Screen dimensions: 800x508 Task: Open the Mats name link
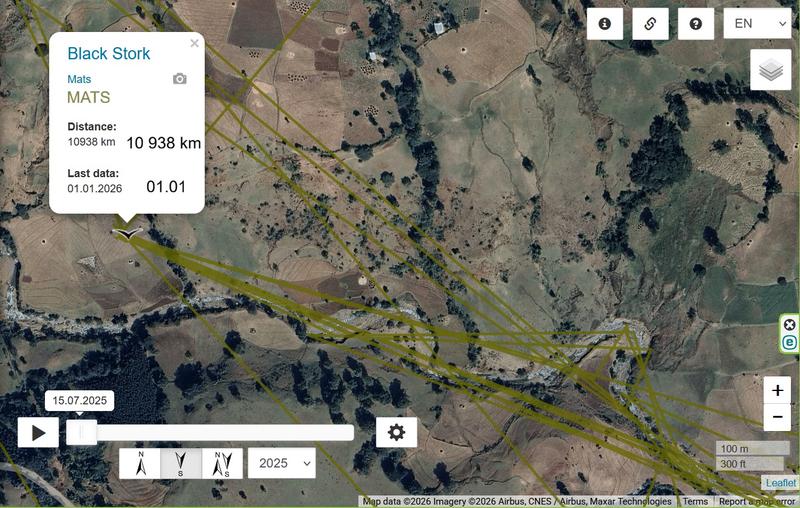[x=79, y=79]
